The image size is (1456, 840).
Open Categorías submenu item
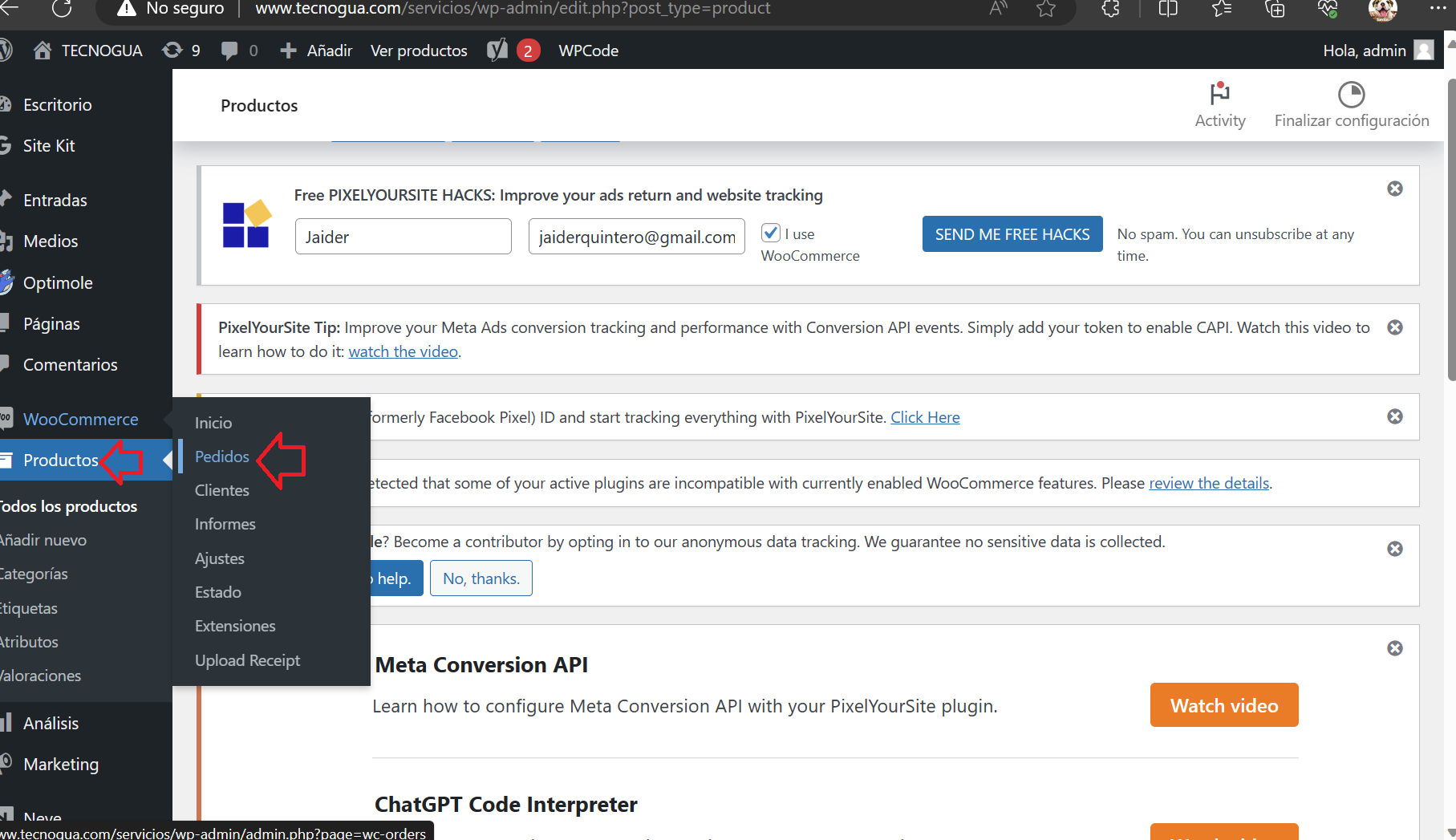click(34, 574)
